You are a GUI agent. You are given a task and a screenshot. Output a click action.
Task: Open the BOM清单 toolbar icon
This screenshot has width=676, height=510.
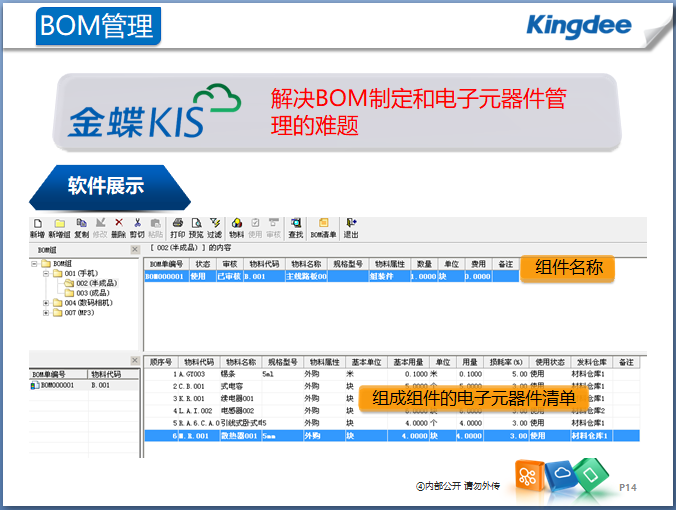(323, 227)
